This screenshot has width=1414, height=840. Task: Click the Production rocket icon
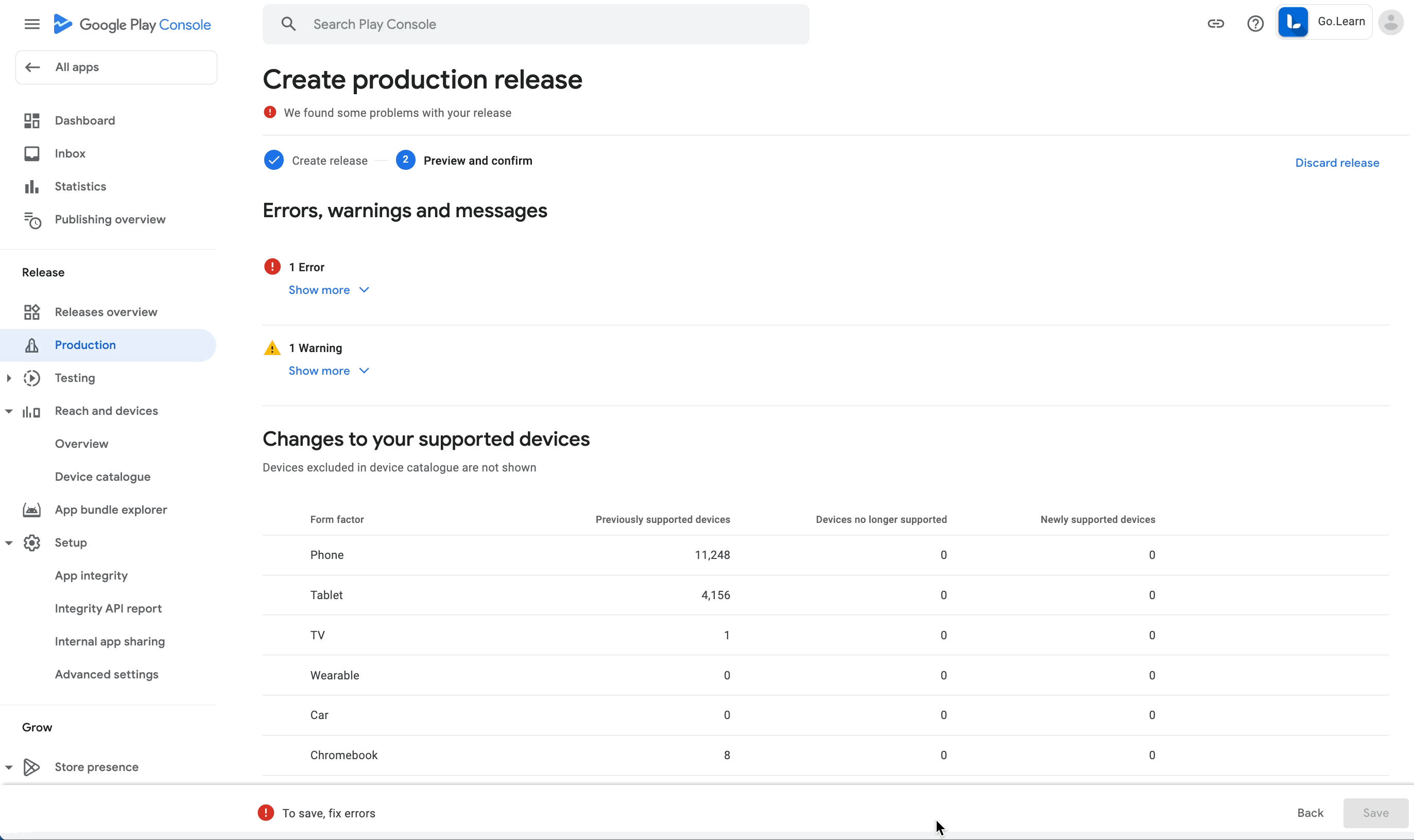[x=32, y=345]
